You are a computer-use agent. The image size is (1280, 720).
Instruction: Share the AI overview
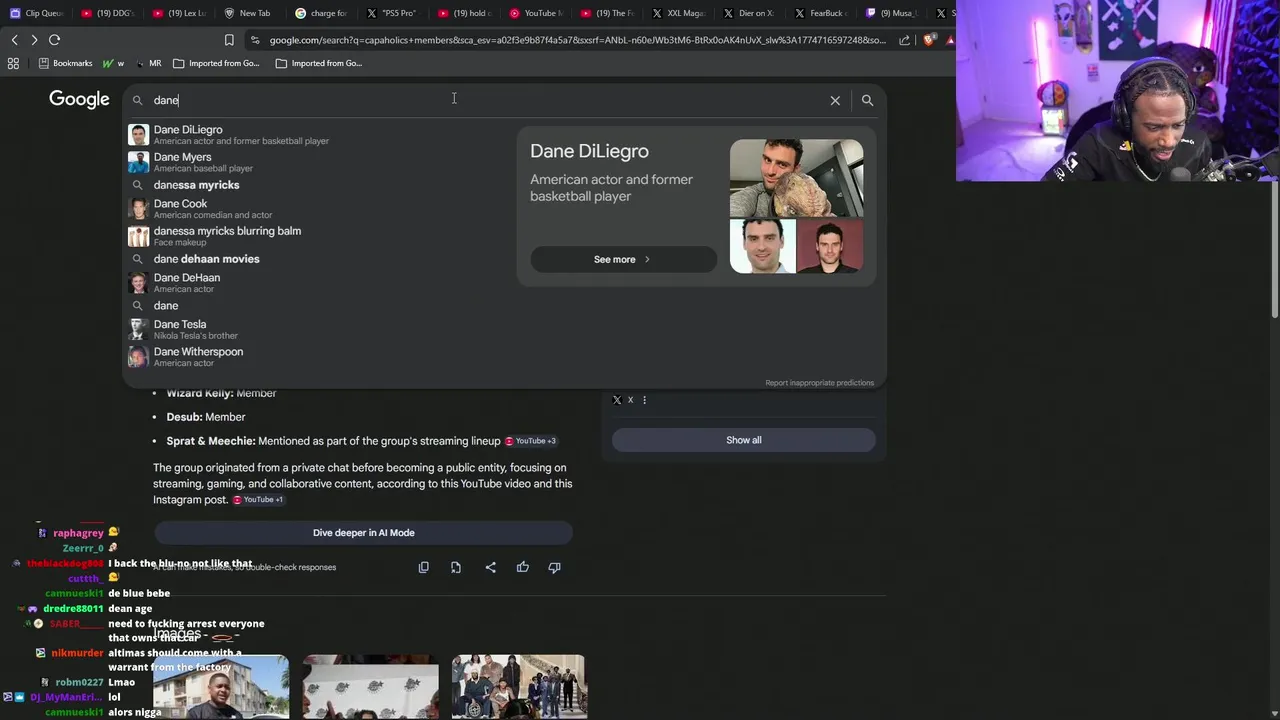click(490, 567)
